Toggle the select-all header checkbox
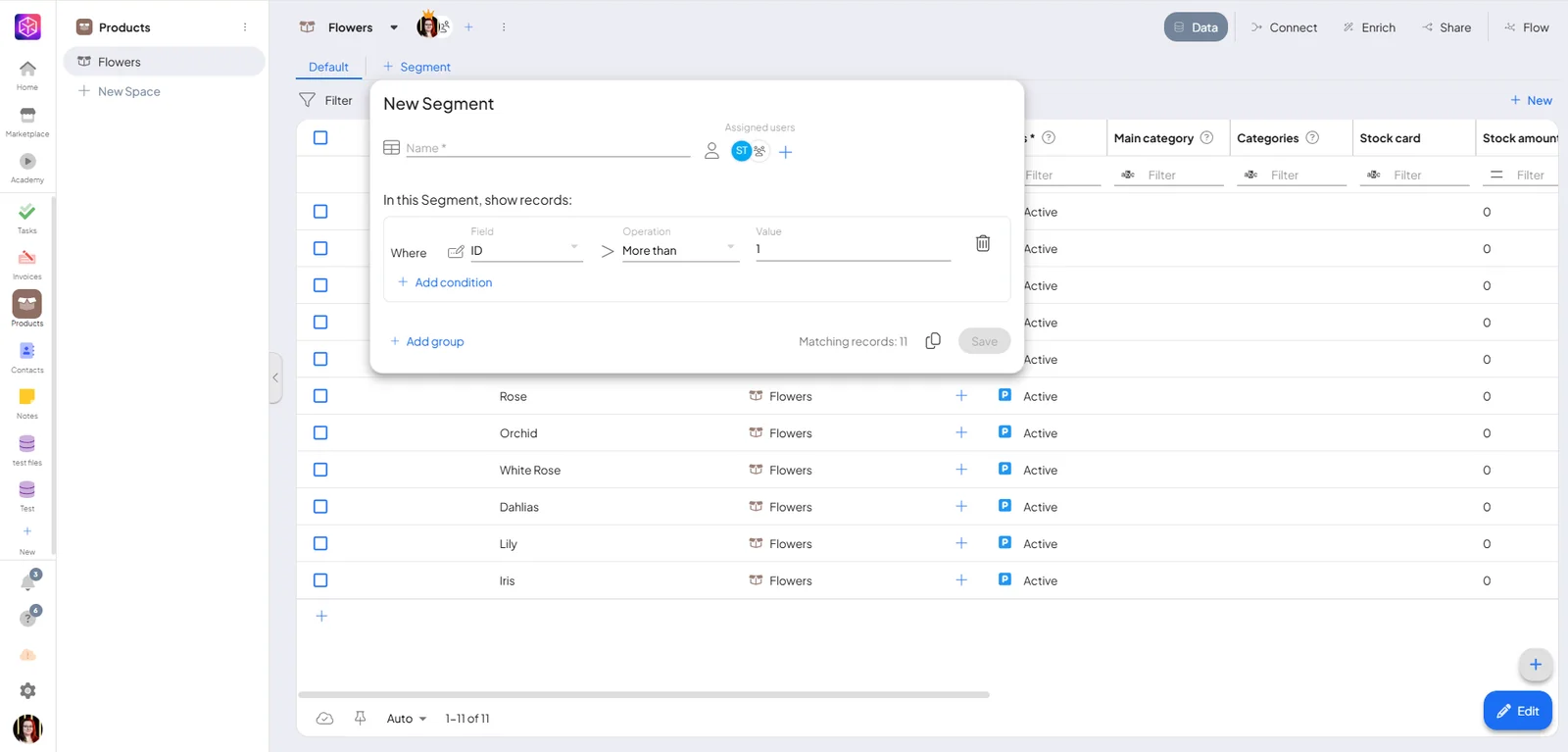The image size is (1568, 752). [x=320, y=137]
